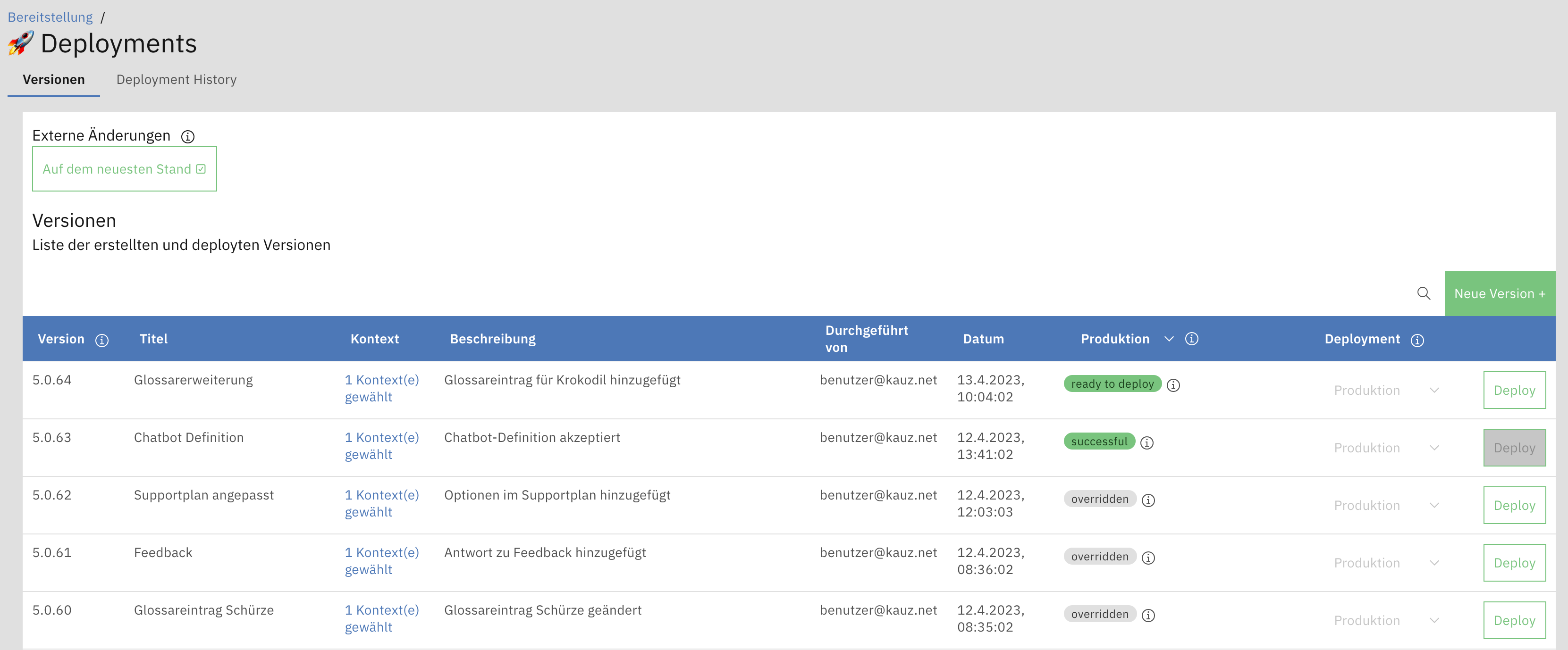Click the successful status badge
The width and height of the screenshot is (1568, 650).
click(1099, 442)
